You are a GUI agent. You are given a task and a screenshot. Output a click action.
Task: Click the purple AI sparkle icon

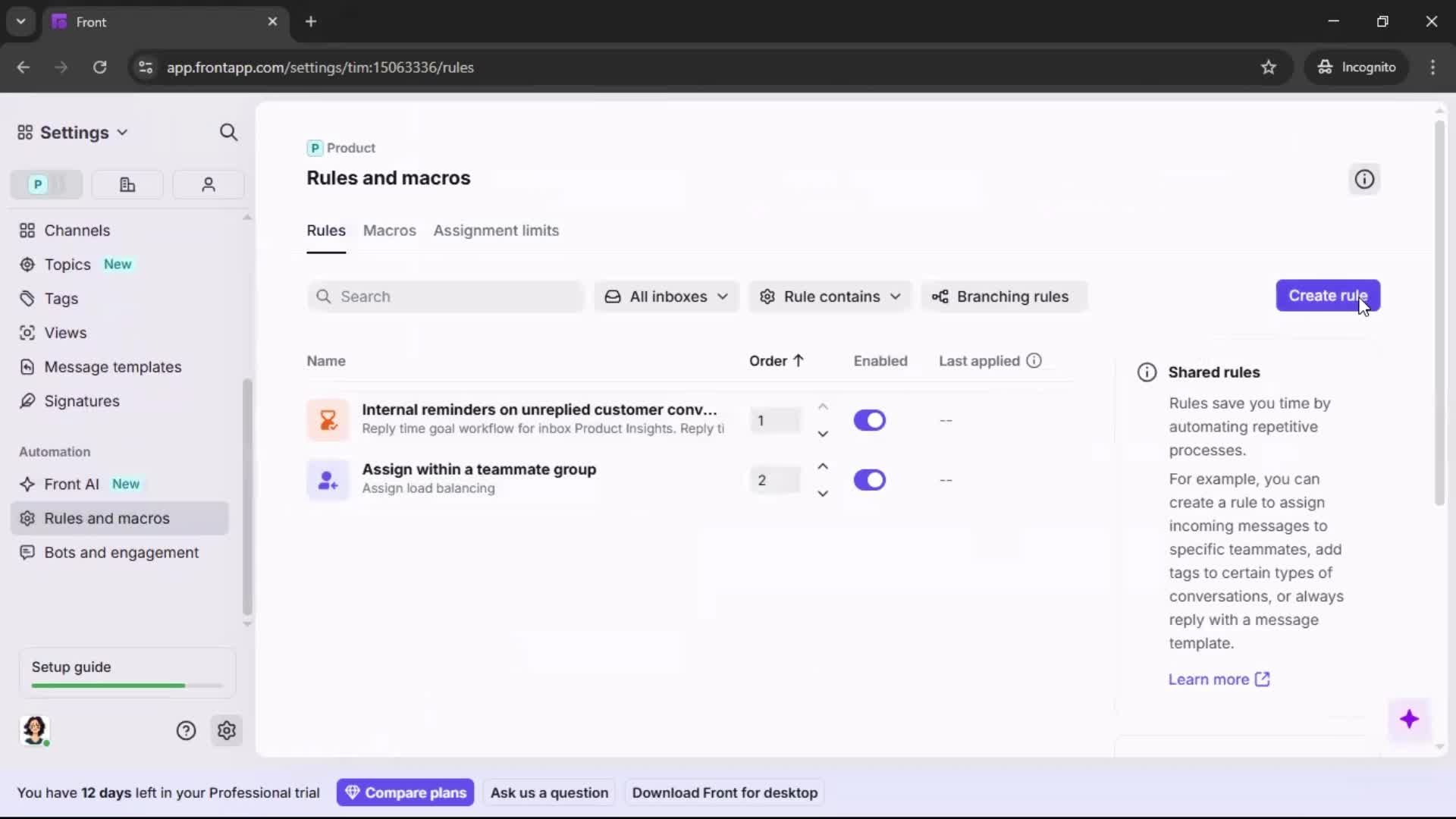pos(1410,720)
